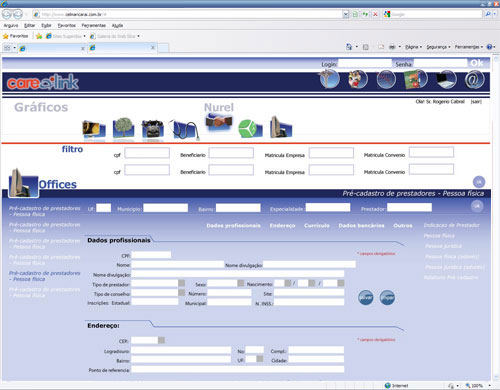Open the Segurança dropdown menu

pyautogui.click(x=438, y=47)
